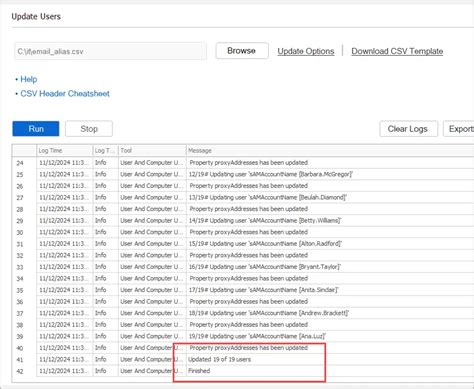This screenshot has height=389, width=474.
Task: Select the Ana.Luz update message
Action: pyautogui.click(x=257, y=336)
